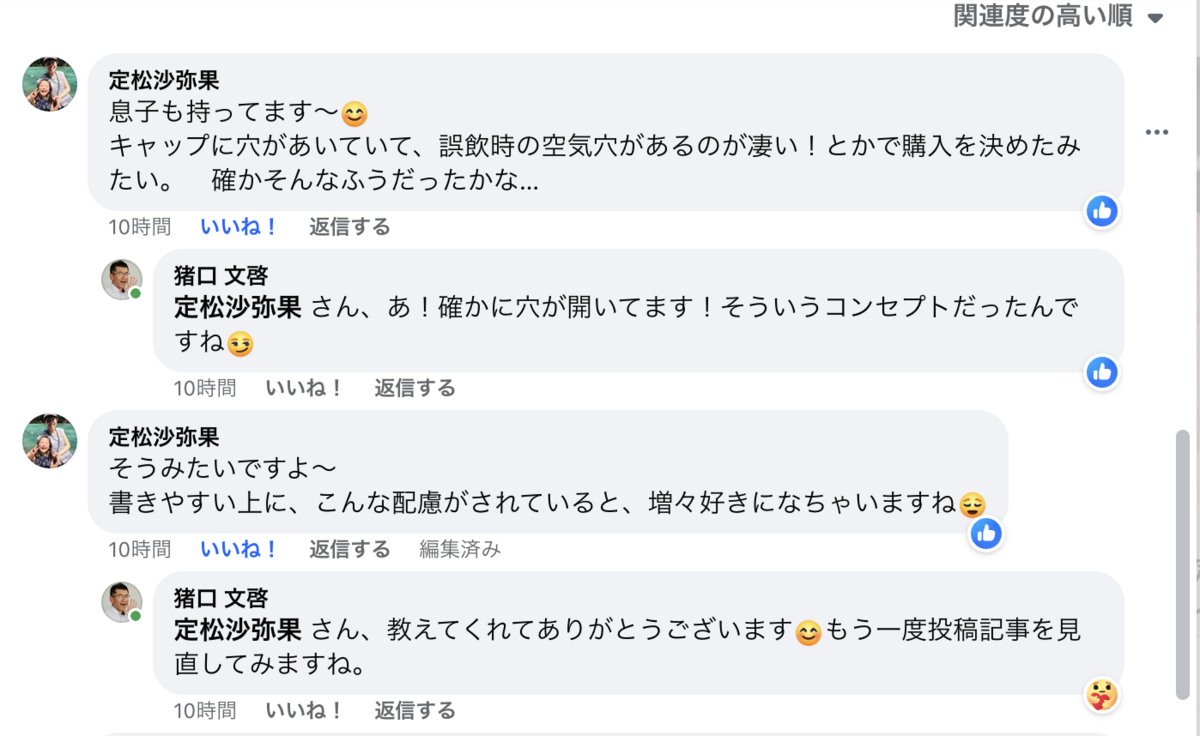Click the vertical scrollbar thumb on the right

coord(1183,560)
